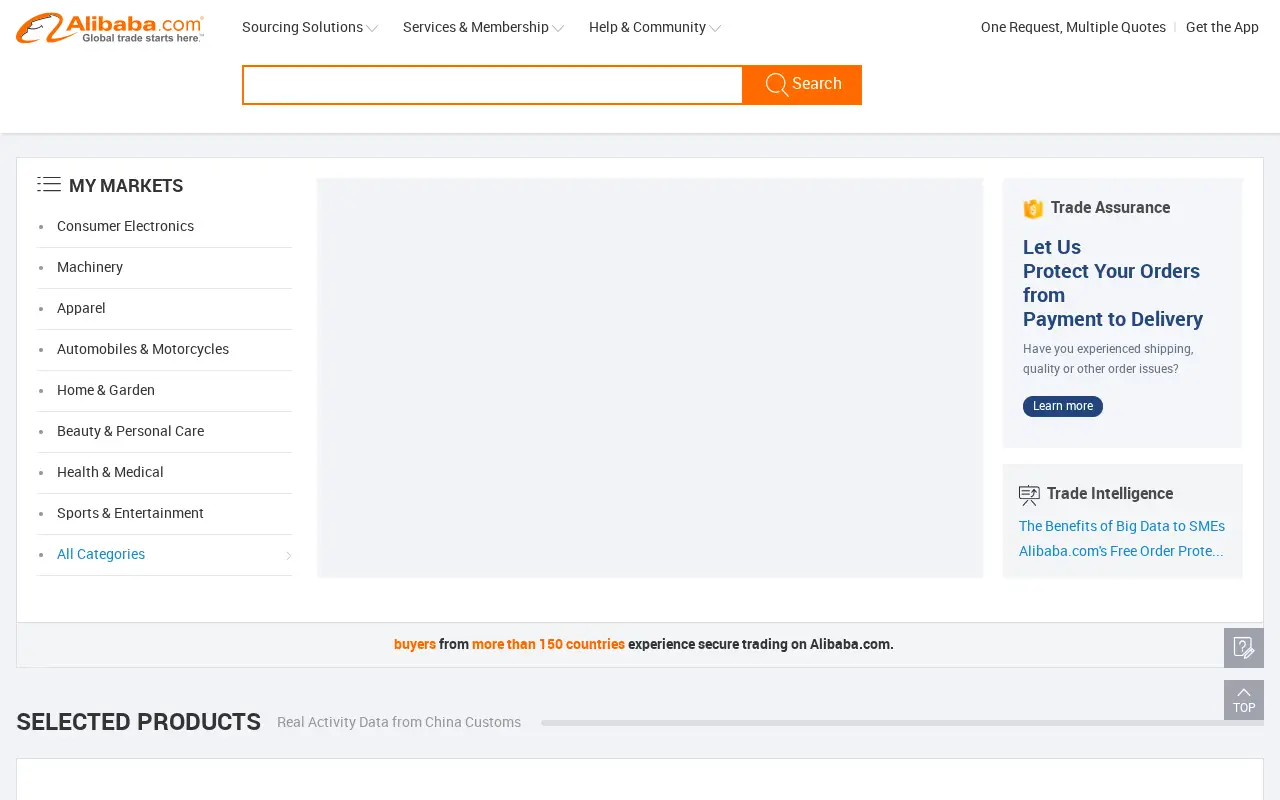
Task: Jump back with the TOP arrow button
Action: (x=1244, y=700)
